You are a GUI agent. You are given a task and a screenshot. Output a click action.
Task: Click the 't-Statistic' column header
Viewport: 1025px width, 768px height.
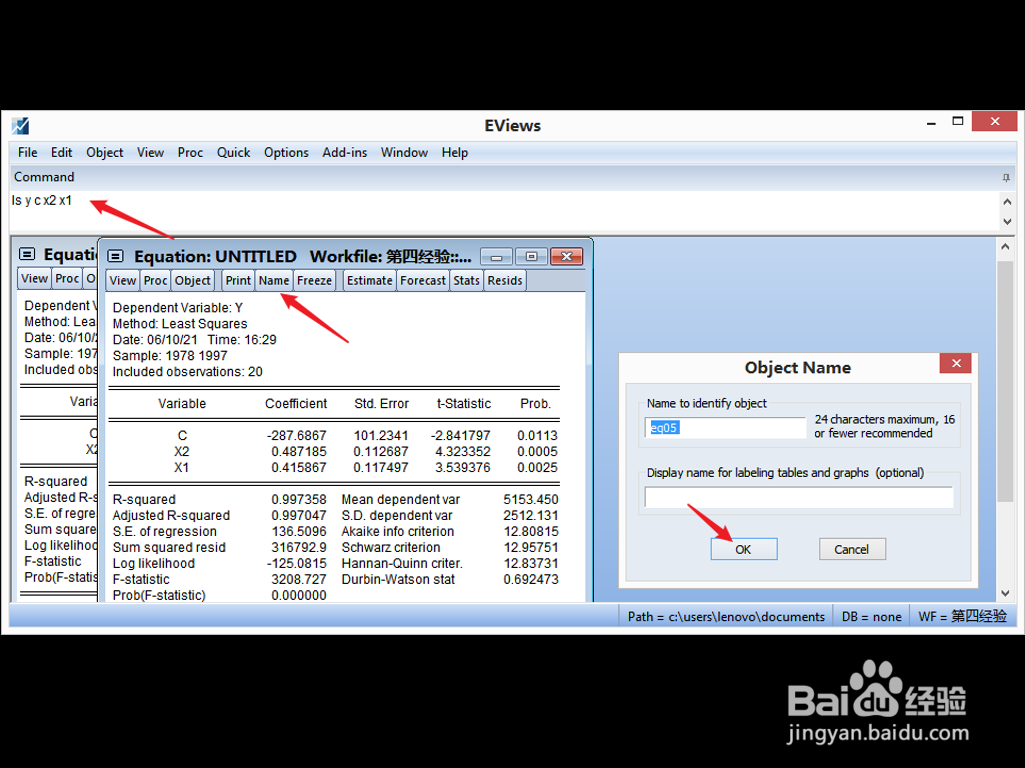(463, 403)
